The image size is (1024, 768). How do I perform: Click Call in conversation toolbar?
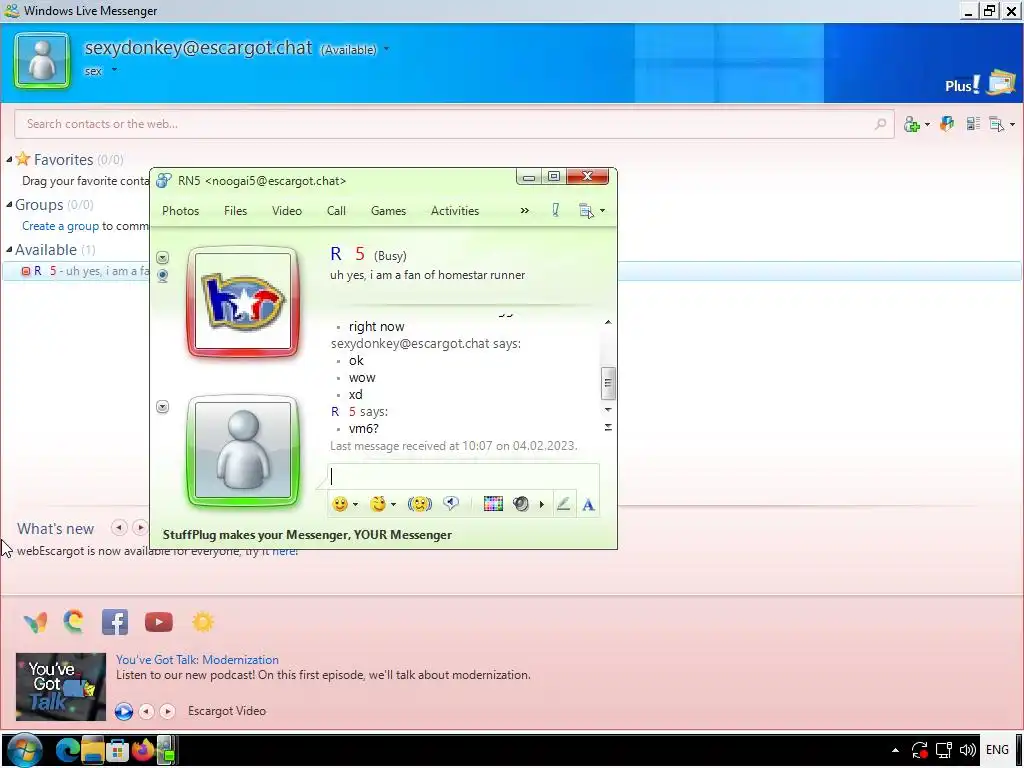coord(336,210)
